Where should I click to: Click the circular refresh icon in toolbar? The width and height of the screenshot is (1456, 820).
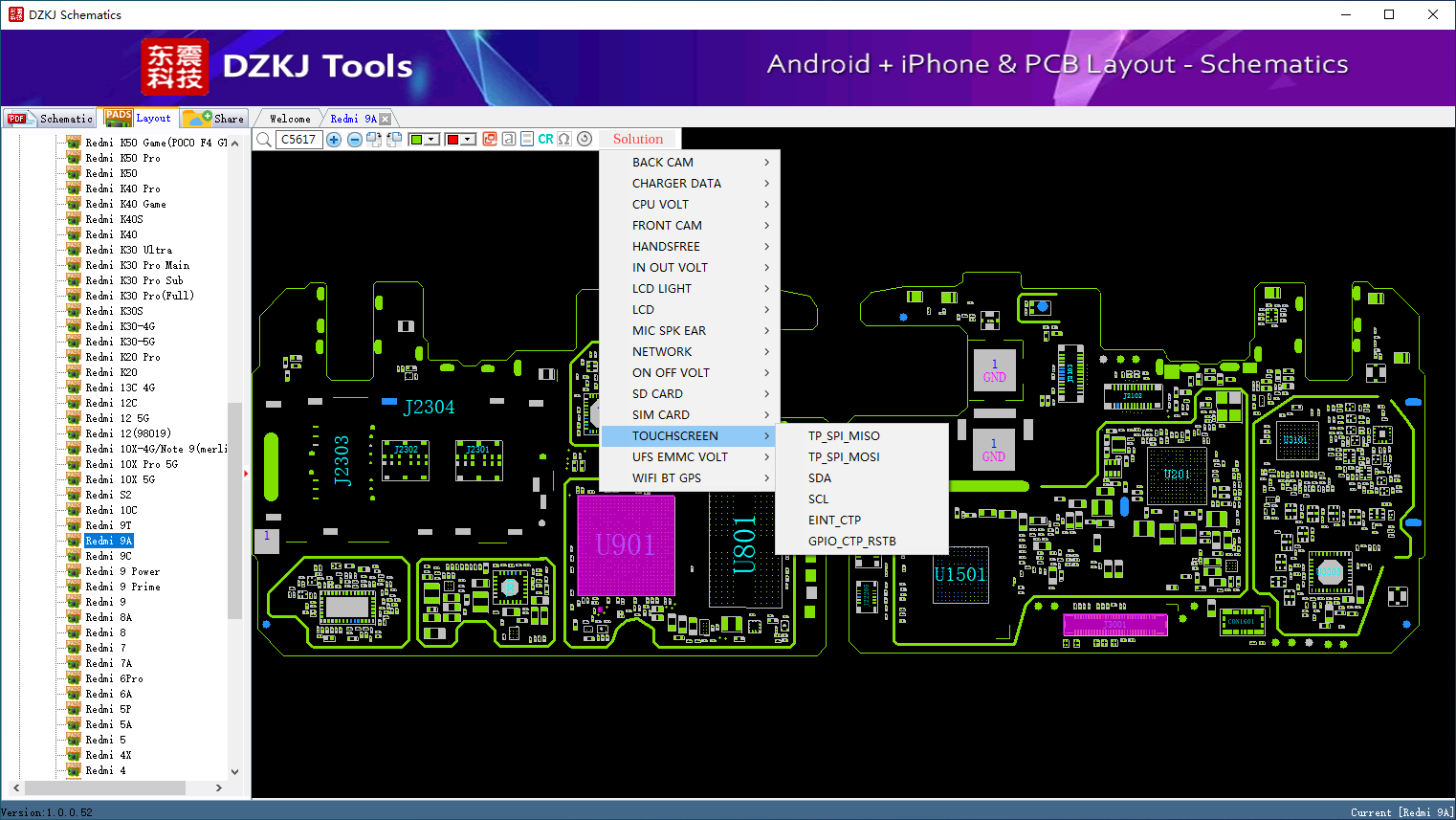click(585, 139)
